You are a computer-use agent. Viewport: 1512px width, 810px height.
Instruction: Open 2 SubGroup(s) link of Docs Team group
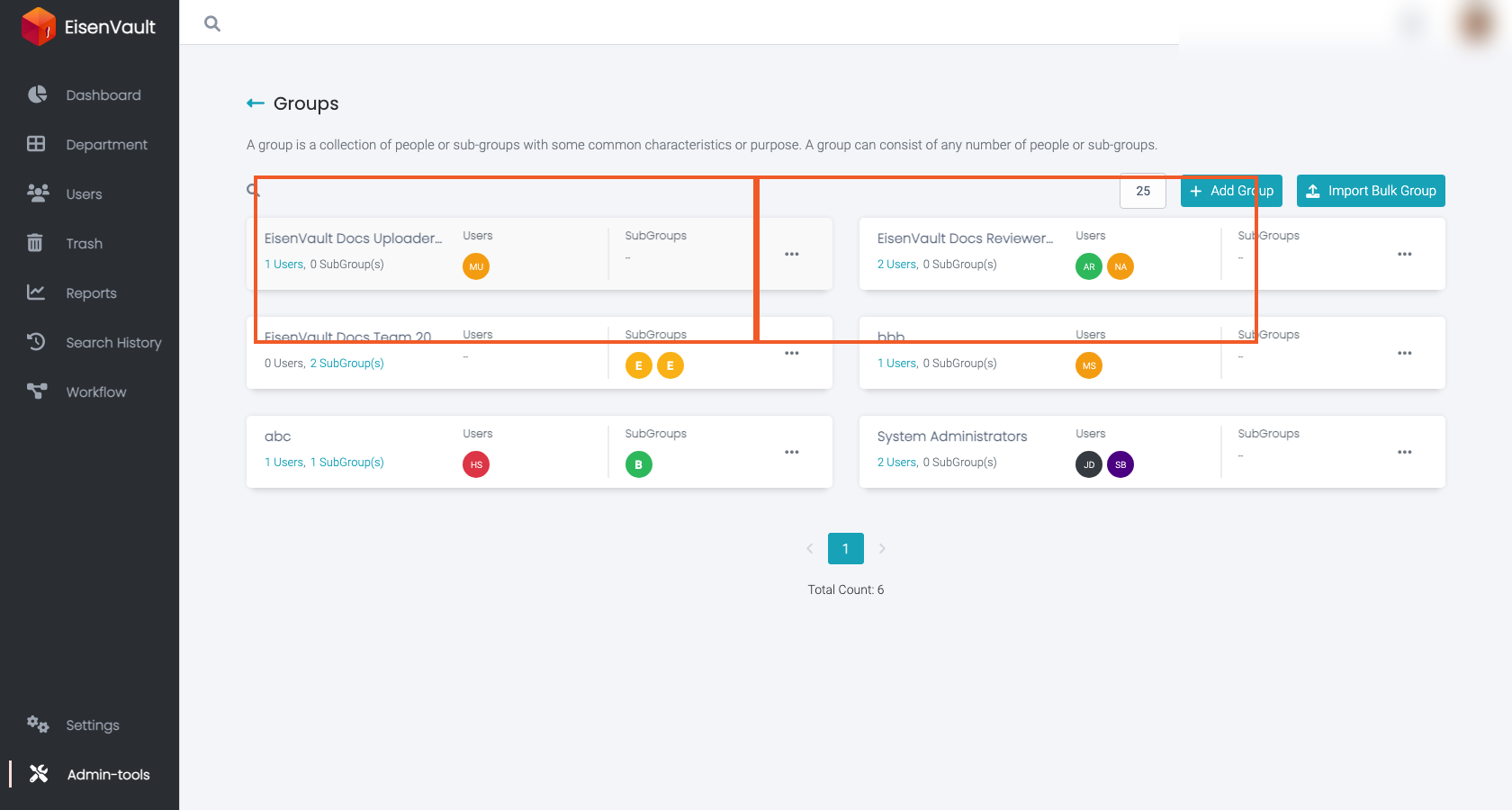point(347,364)
